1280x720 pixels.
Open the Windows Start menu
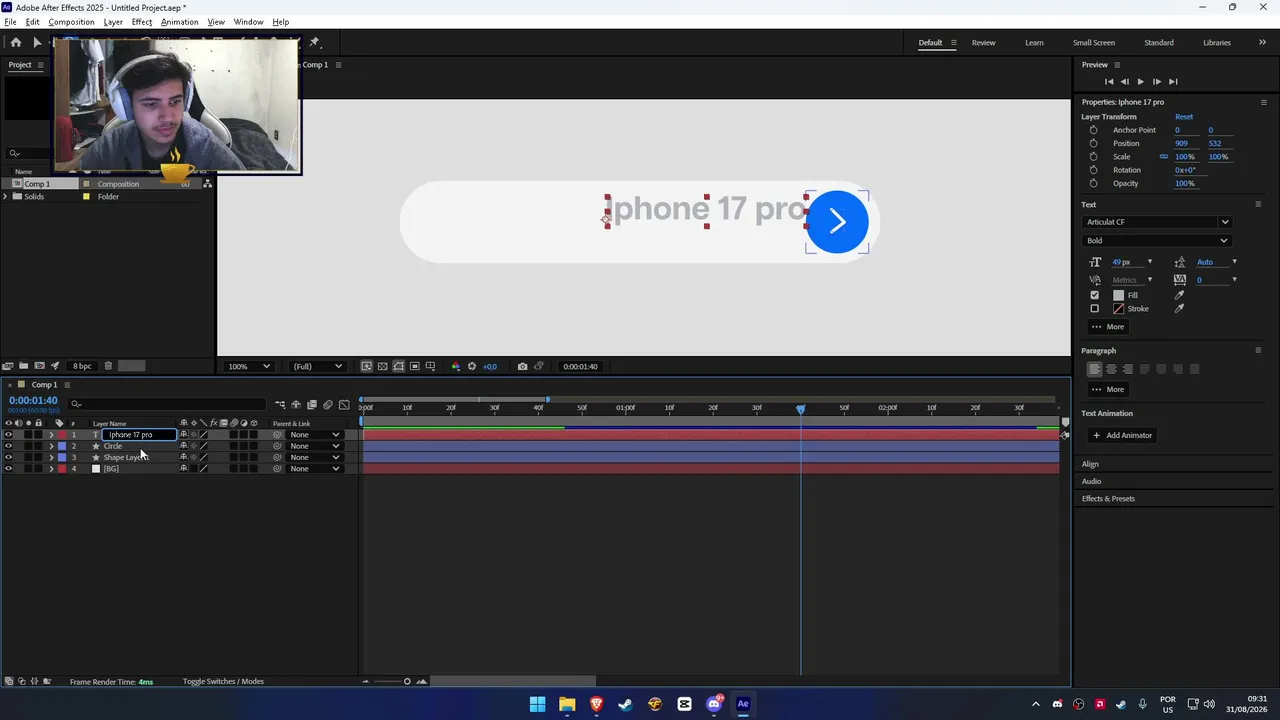(x=538, y=704)
